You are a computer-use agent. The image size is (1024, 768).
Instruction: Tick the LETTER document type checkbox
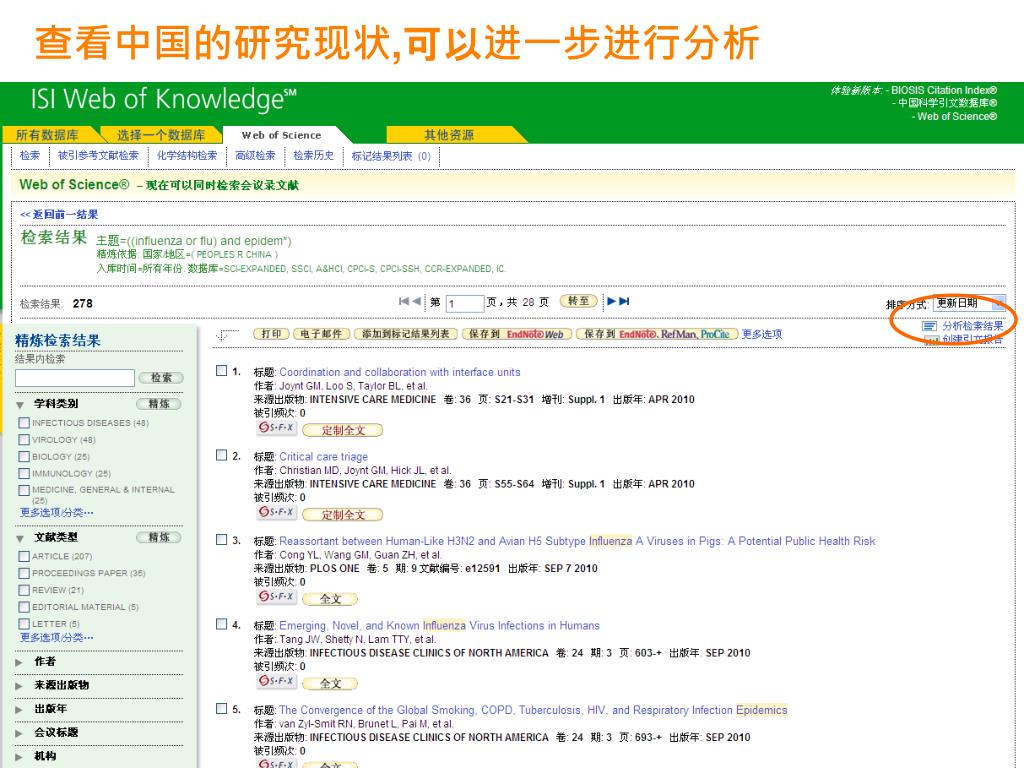coord(24,624)
